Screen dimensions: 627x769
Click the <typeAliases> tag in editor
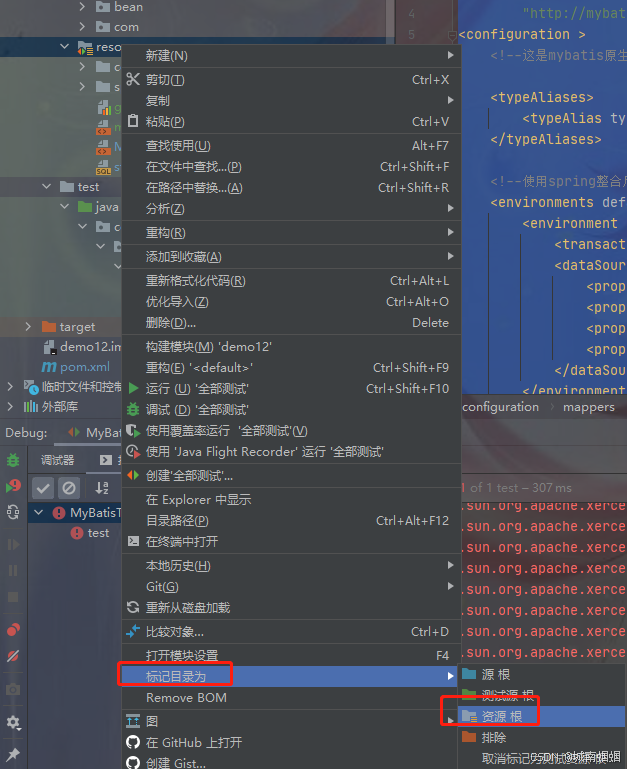(x=542, y=97)
